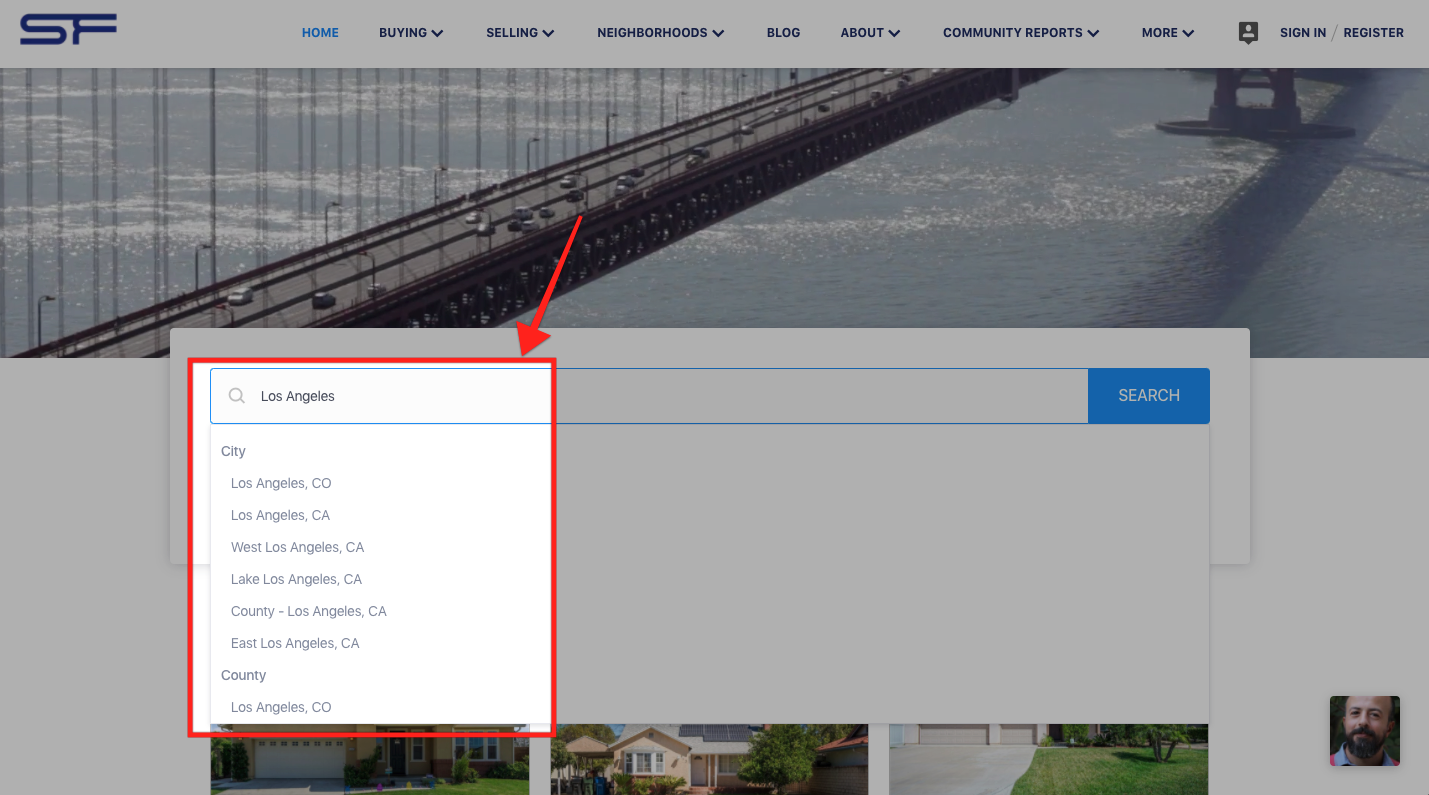The width and height of the screenshot is (1429, 795).
Task: Click the Los Angeles search input field
Action: 649,396
